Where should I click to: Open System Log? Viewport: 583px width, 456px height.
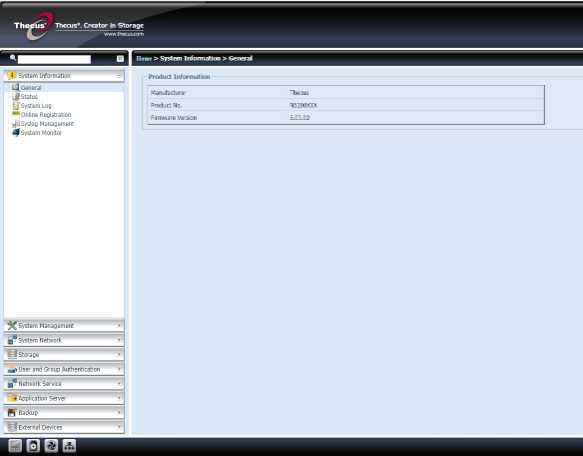tap(36, 106)
